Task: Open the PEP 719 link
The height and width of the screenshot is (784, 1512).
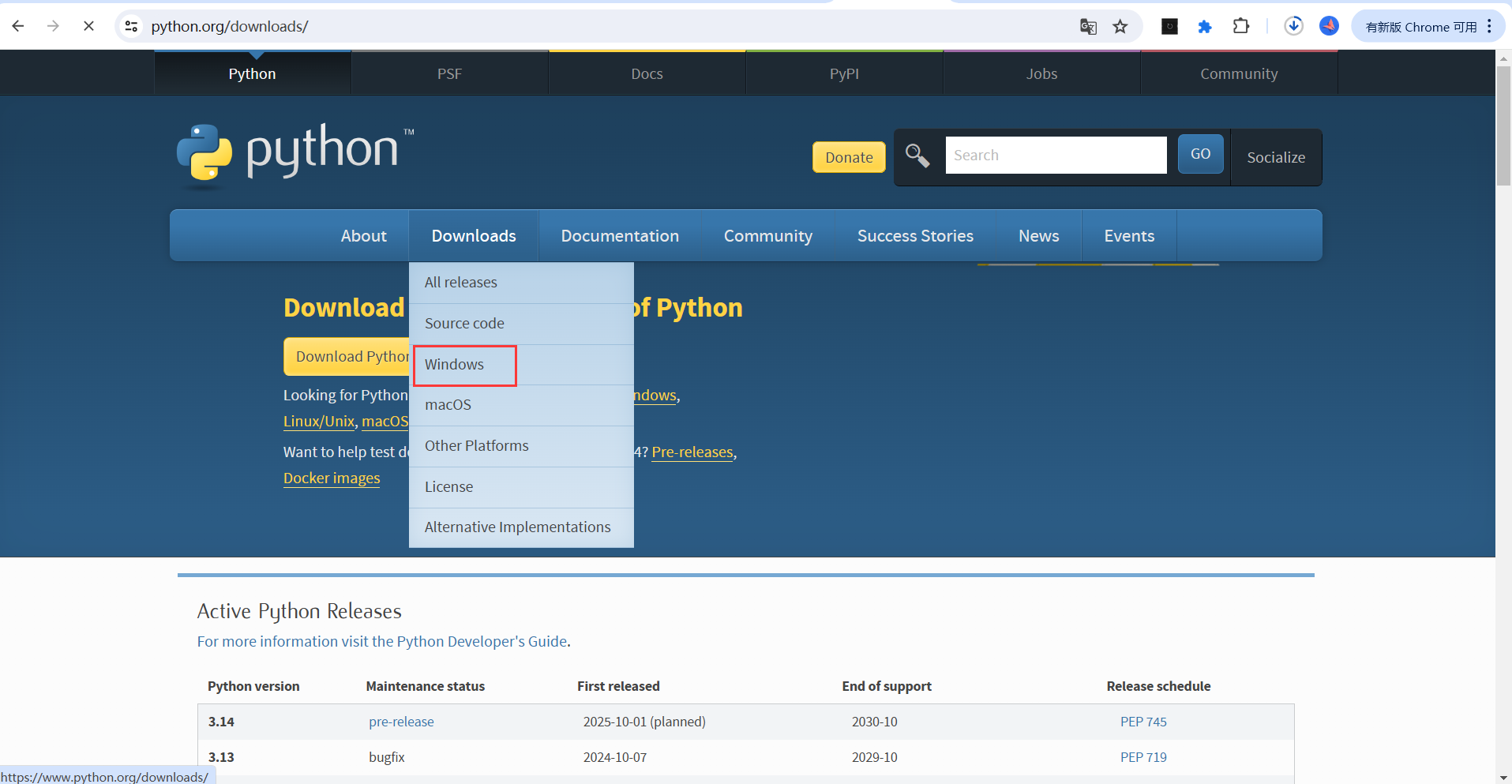Action: tap(1143, 757)
